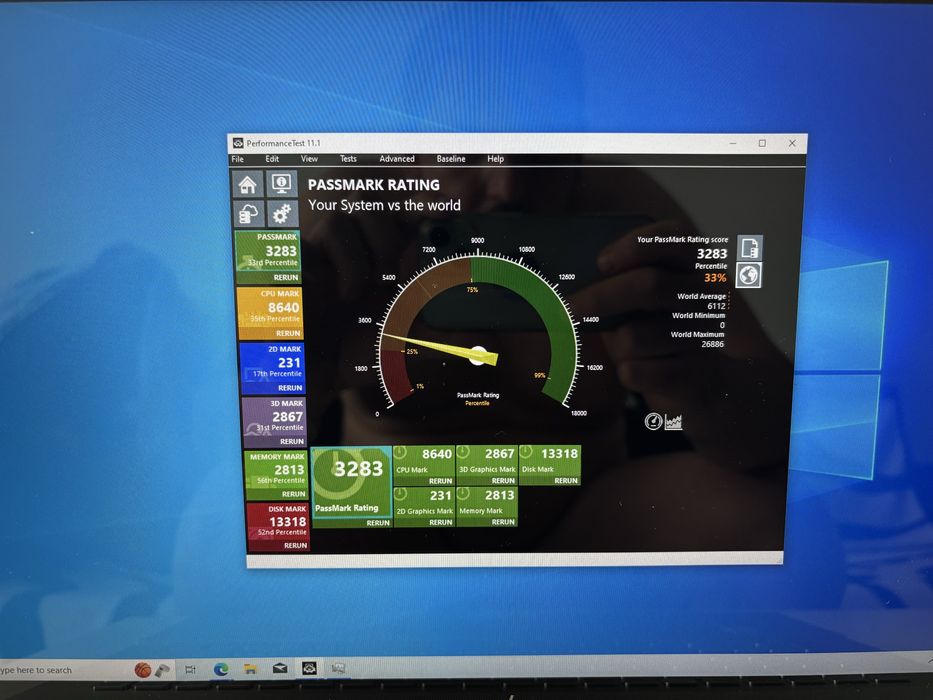The width and height of the screenshot is (933, 700).
Task: Open the settings gears icon
Action: (282, 213)
